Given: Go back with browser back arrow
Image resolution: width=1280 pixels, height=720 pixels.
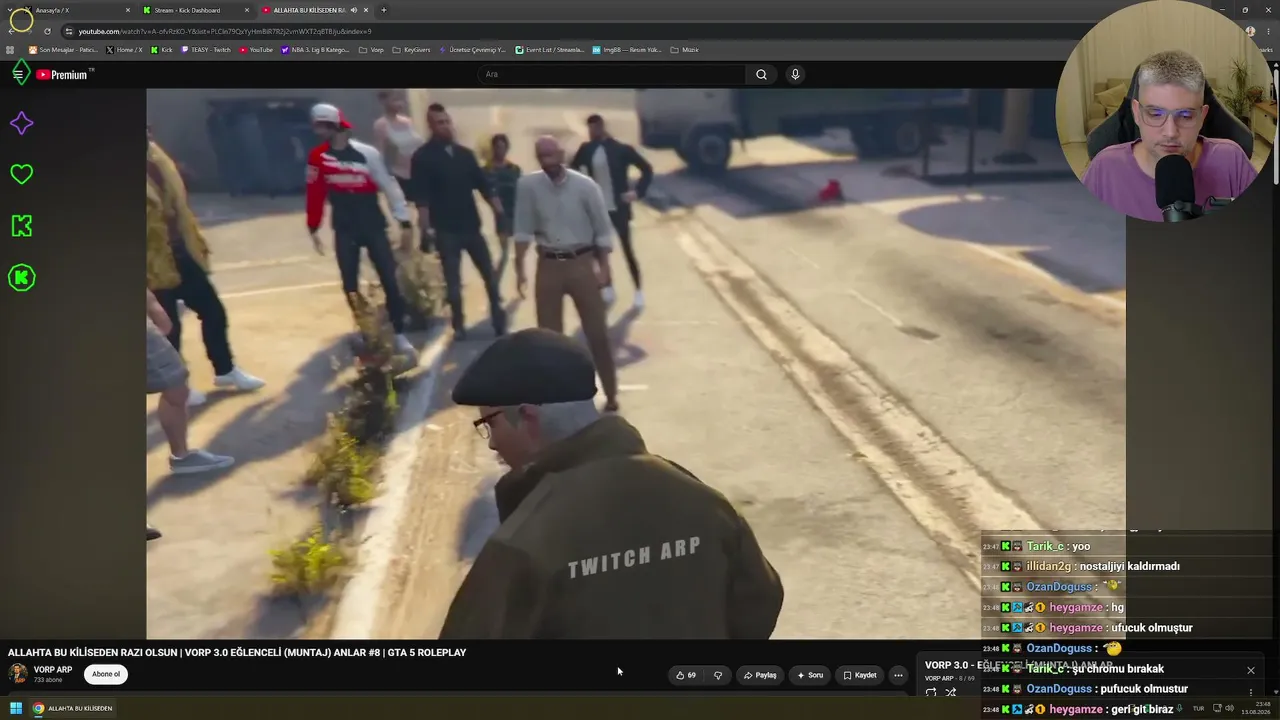Looking at the screenshot, I should point(11,31).
